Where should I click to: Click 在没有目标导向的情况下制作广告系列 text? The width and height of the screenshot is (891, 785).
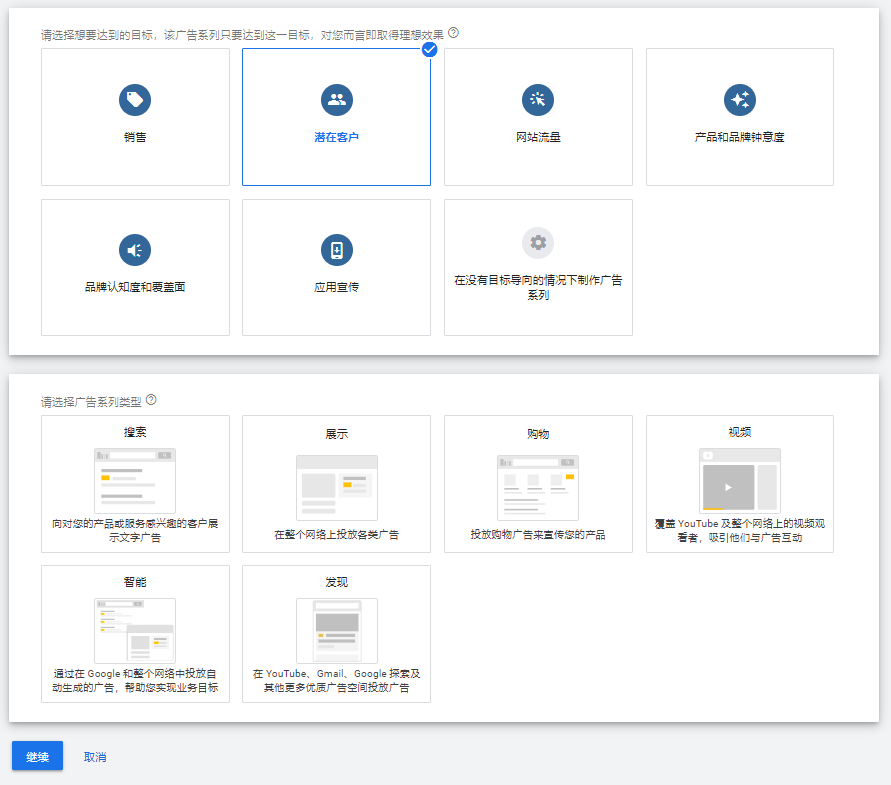(538, 287)
